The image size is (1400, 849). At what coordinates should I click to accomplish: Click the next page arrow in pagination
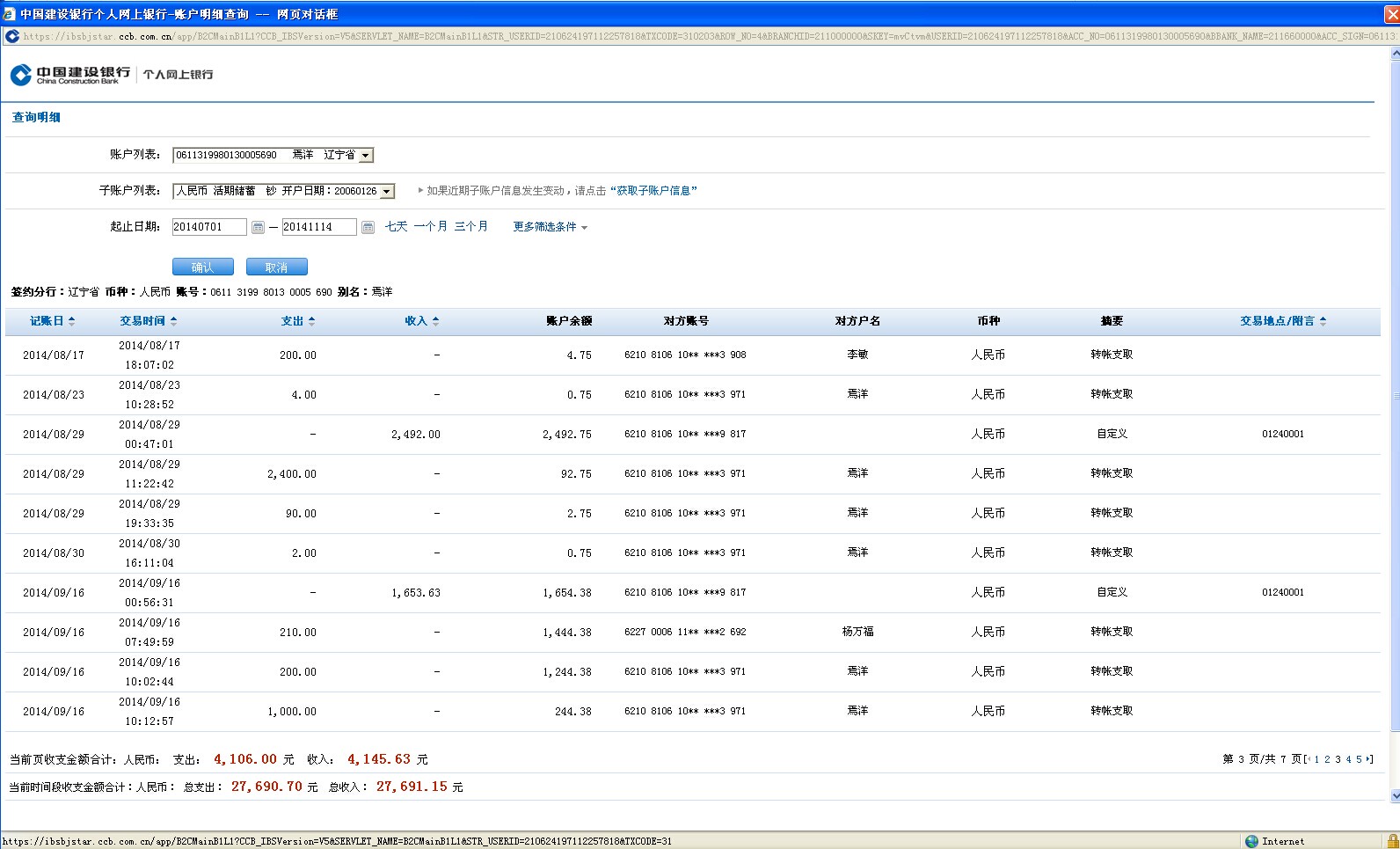1368,759
